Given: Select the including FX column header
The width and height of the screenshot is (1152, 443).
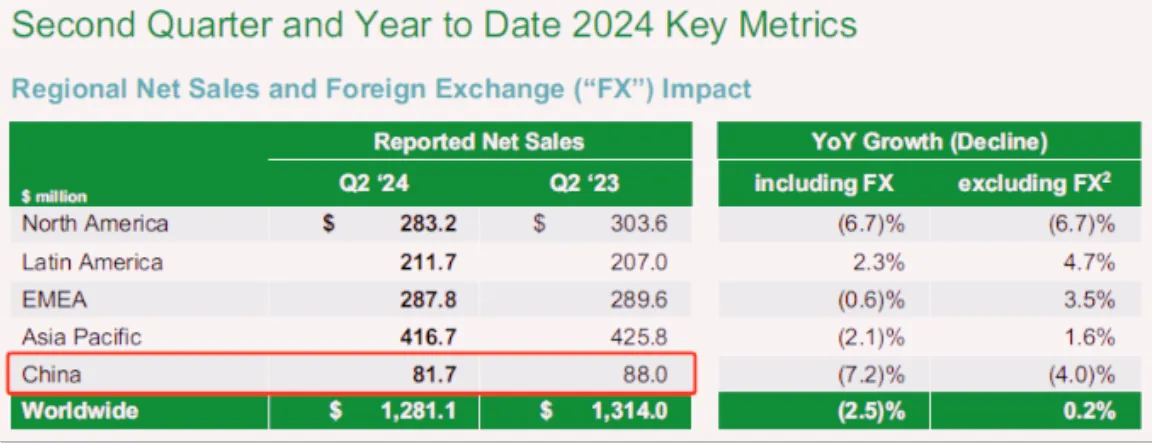Looking at the screenshot, I should coord(824,184).
